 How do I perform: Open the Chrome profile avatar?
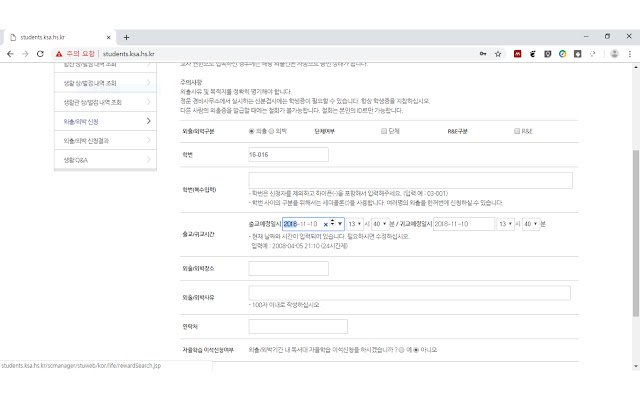614,54
